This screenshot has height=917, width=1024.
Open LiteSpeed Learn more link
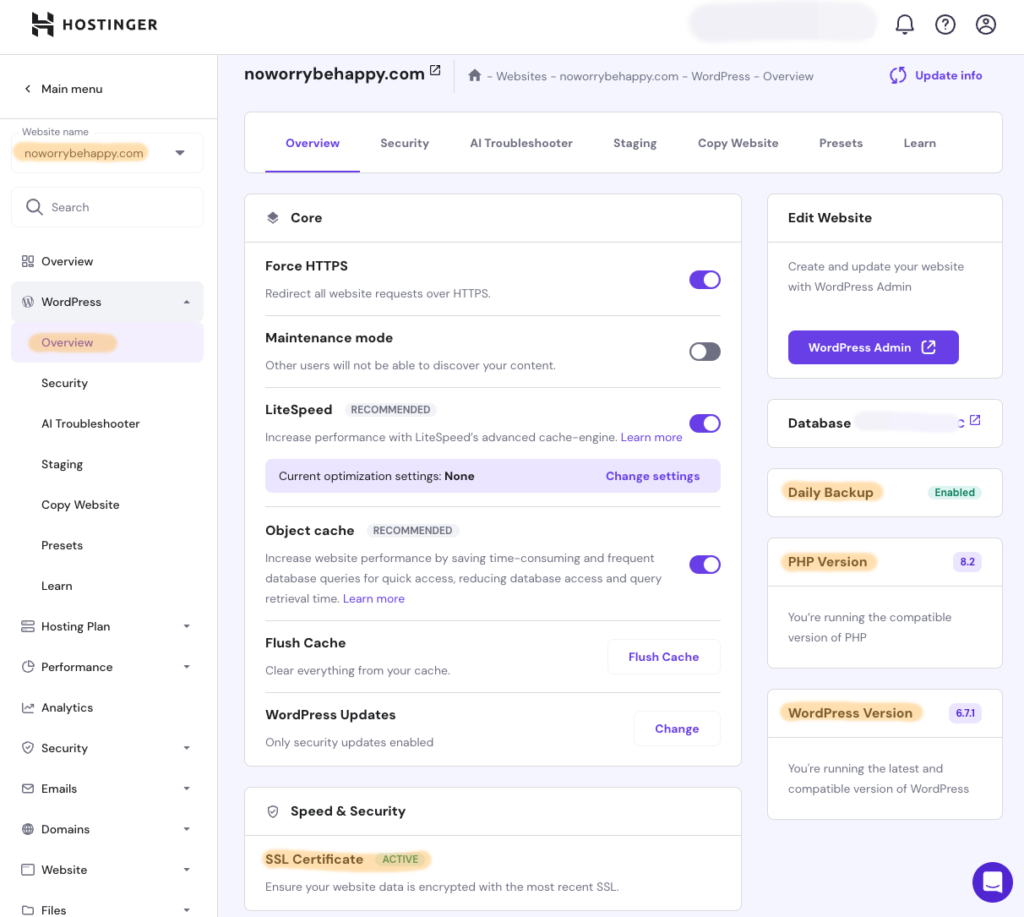[x=651, y=437]
